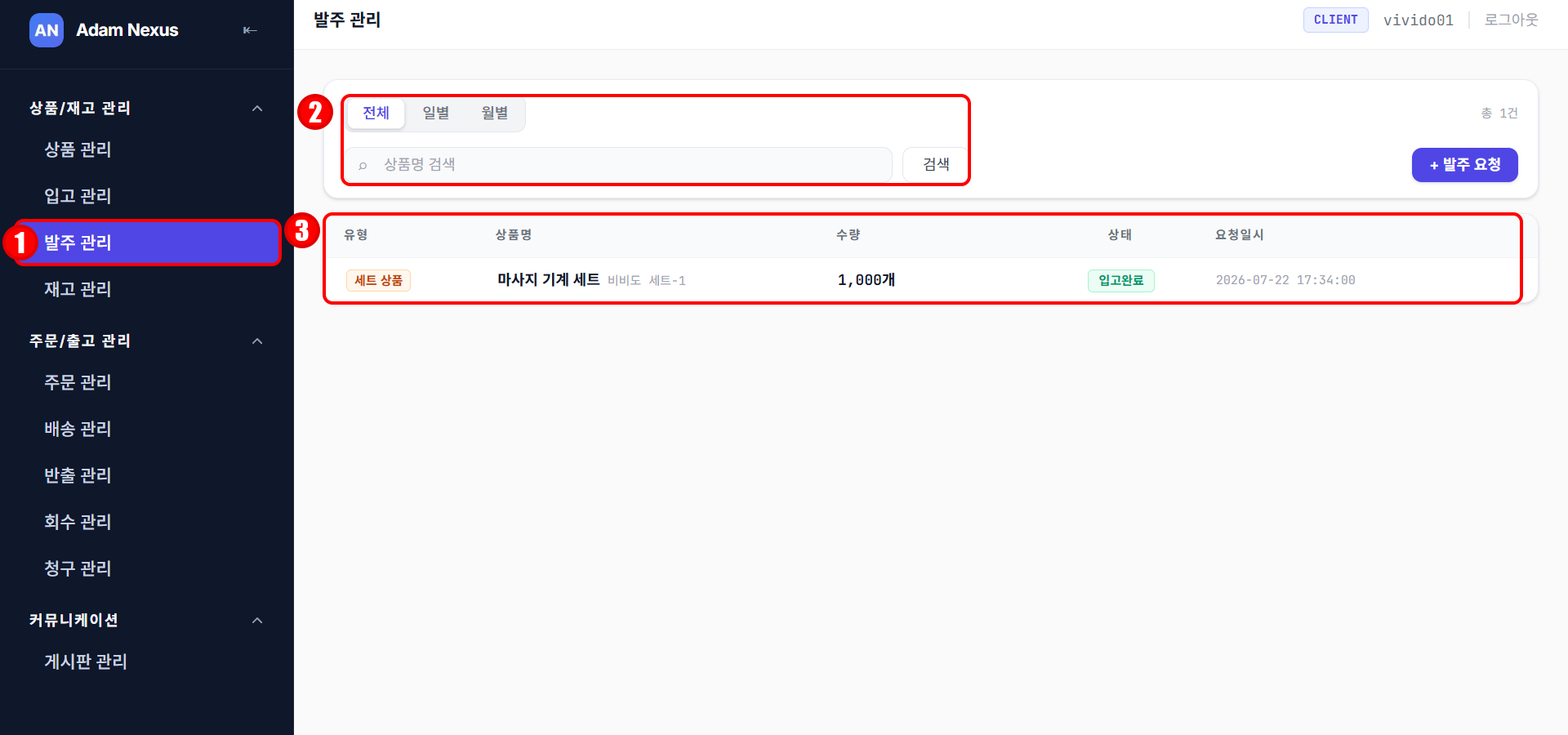The image size is (1568, 735).
Task: Click the 수량 column header
Action: click(x=849, y=235)
